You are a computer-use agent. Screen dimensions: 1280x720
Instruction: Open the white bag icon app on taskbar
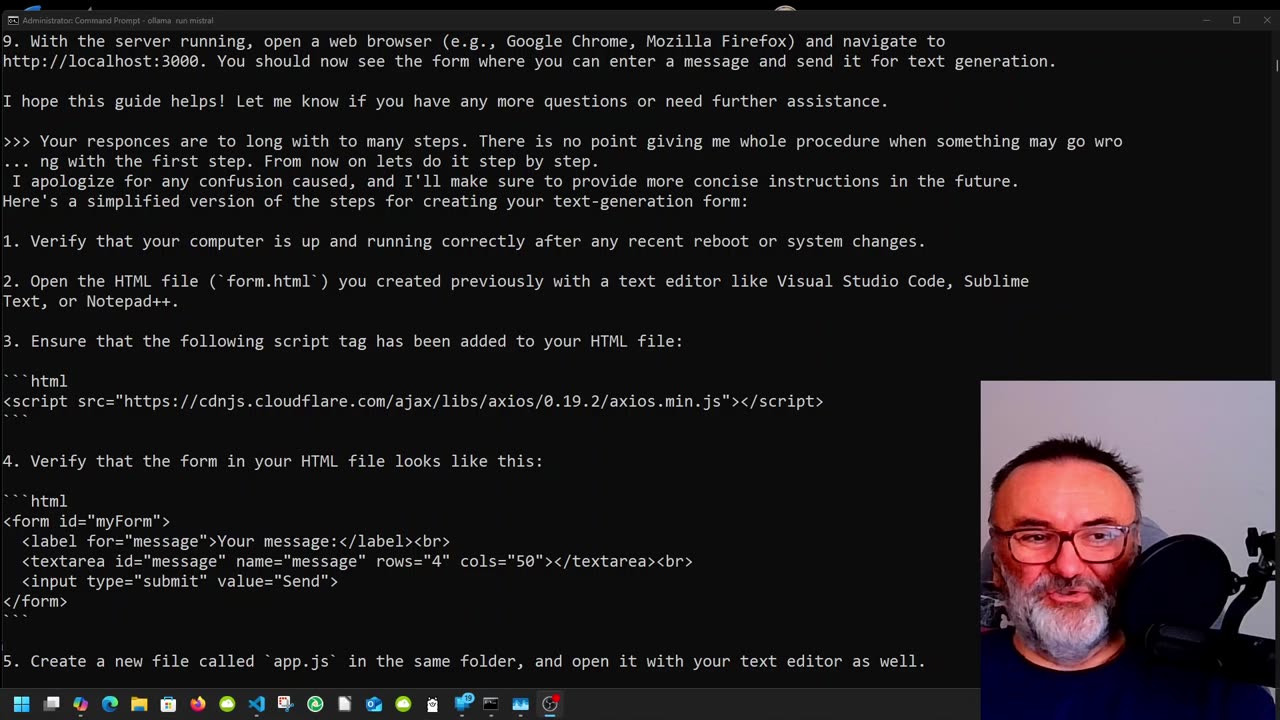pyautogui.click(x=432, y=704)
